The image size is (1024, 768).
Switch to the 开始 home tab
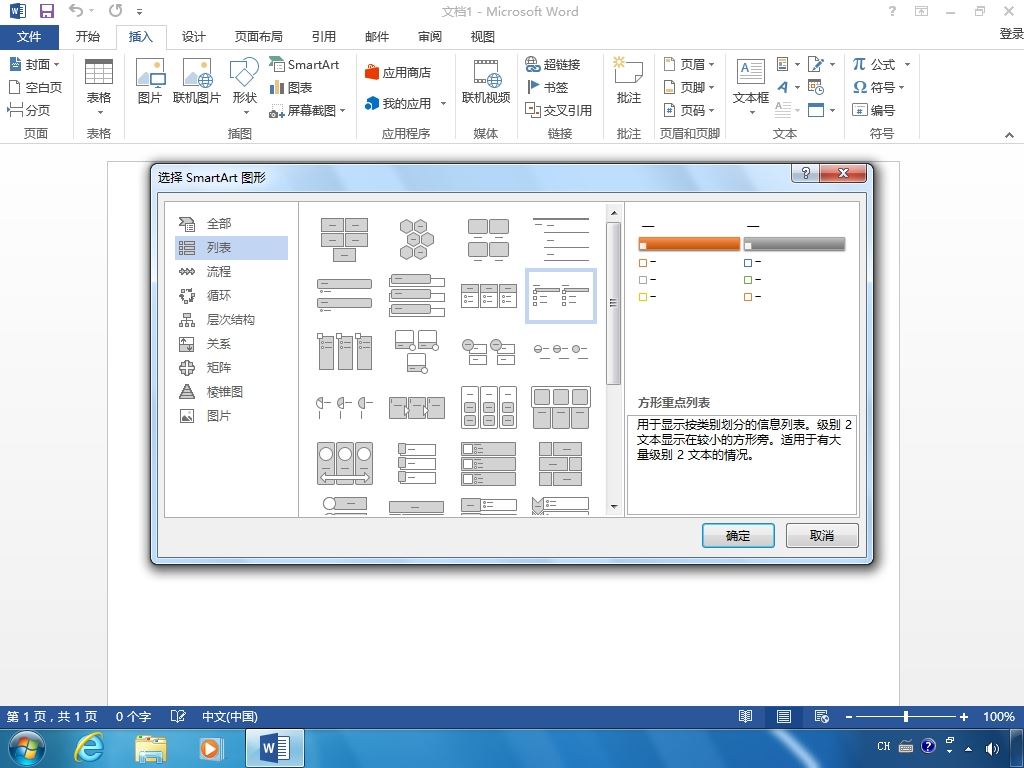click(x=88, y=37)
